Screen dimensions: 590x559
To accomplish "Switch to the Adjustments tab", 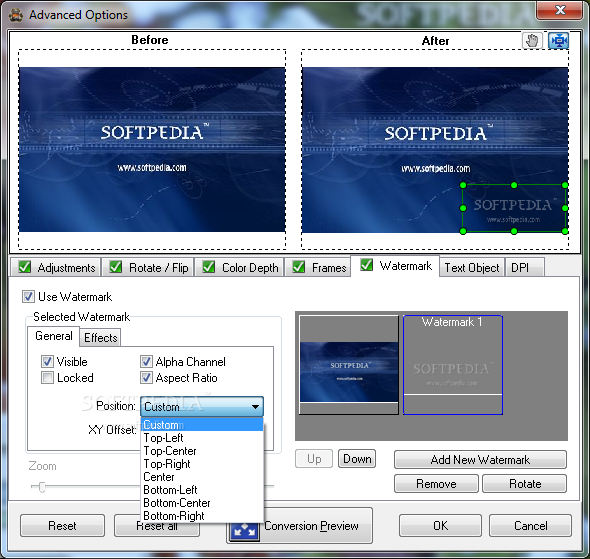I will [x=56, y=267].
